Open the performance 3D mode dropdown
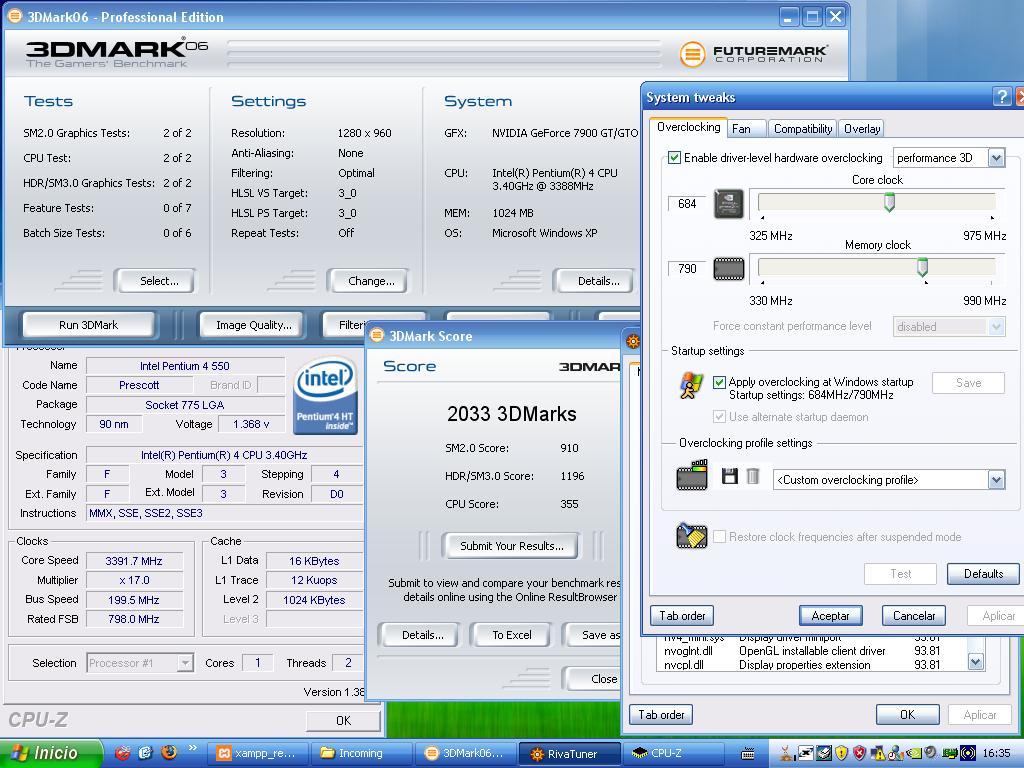 [x=996, y=158]
